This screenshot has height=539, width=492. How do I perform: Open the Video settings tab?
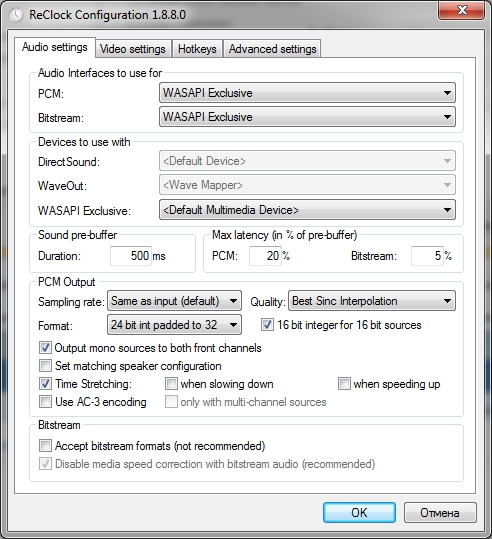tap(133, 49)
